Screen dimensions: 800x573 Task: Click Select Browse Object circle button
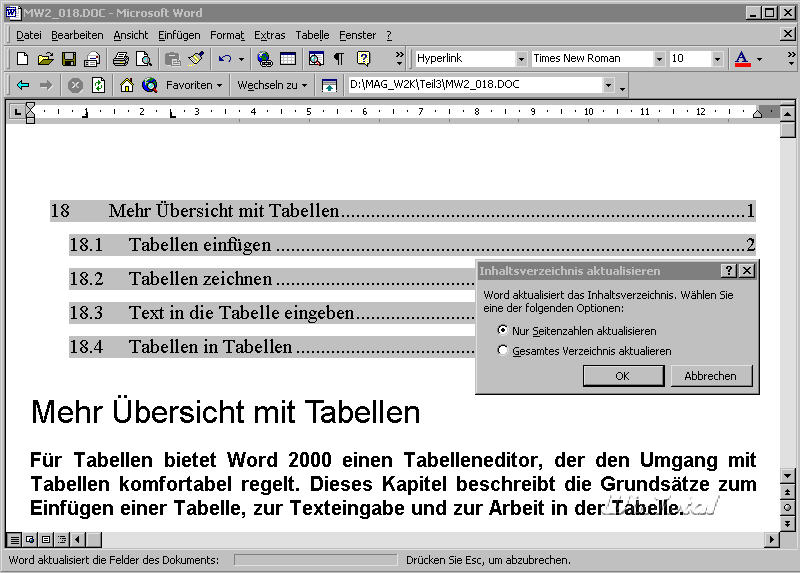tap(788, 508)
